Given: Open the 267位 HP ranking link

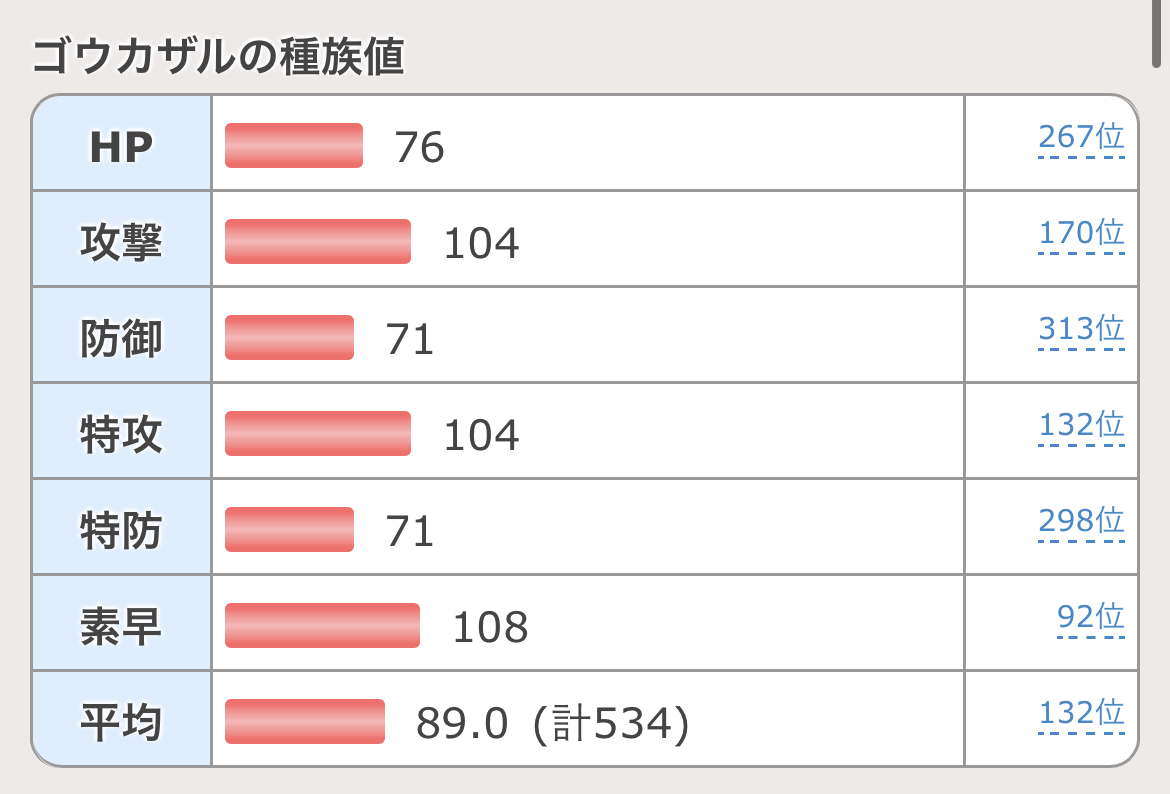Looking at the screenshot, I should coord(1081,137).
